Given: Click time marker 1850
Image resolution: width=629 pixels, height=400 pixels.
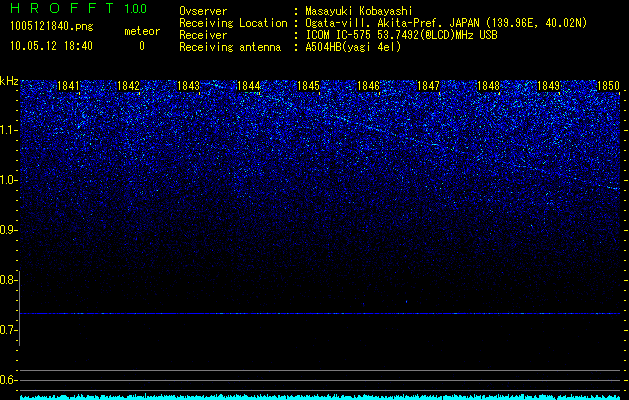Looking at the screenshot, I should (609, 86).
